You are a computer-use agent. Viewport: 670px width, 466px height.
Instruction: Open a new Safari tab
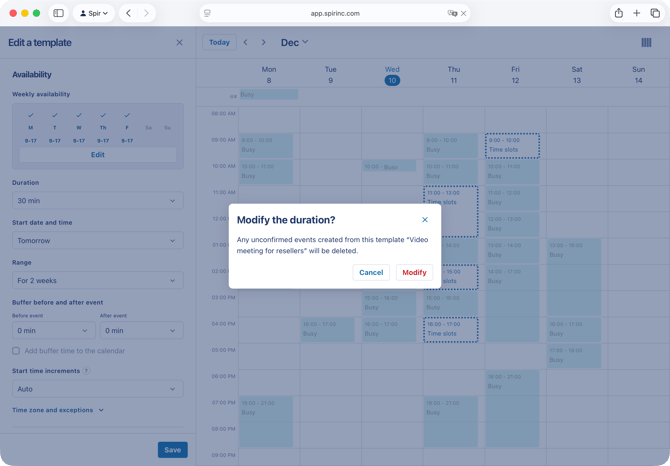(x=637, y=13)
